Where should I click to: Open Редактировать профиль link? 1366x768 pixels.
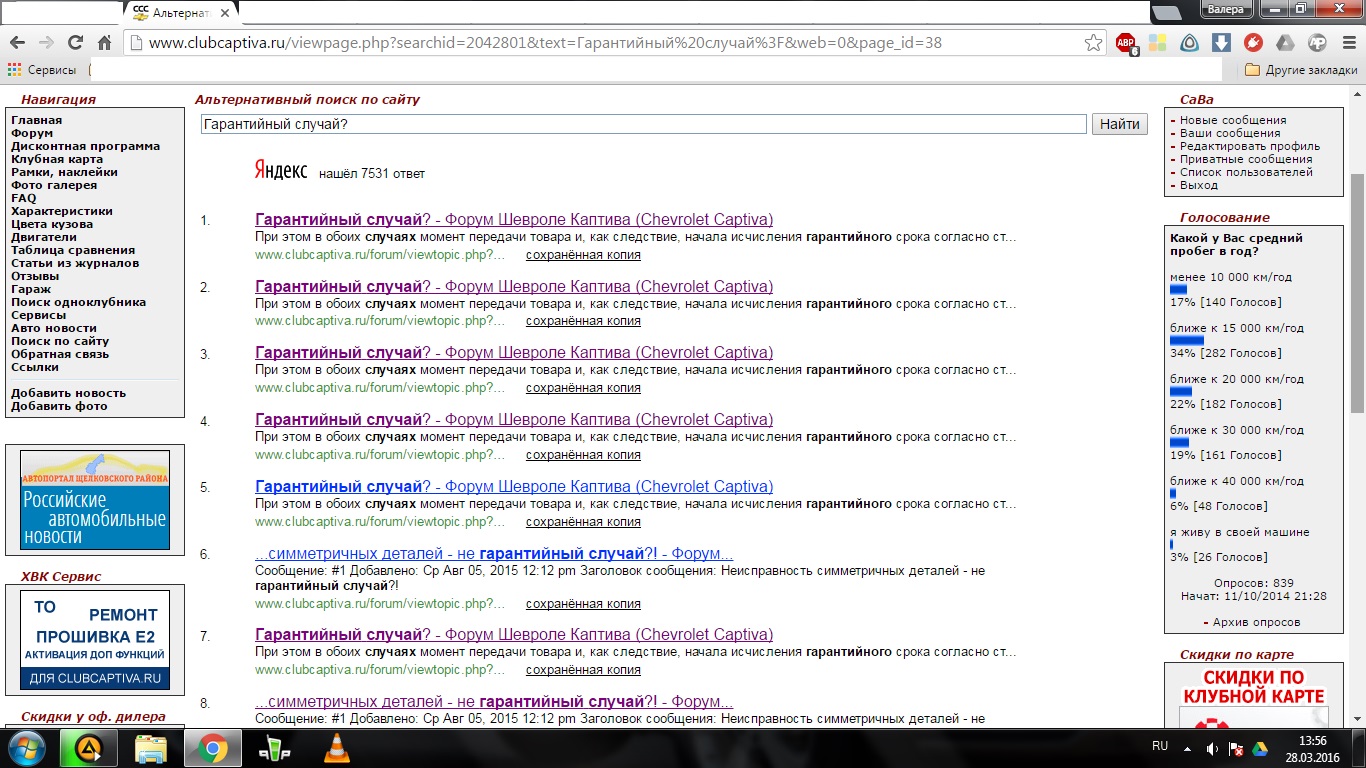click(x=1250, y=146)
